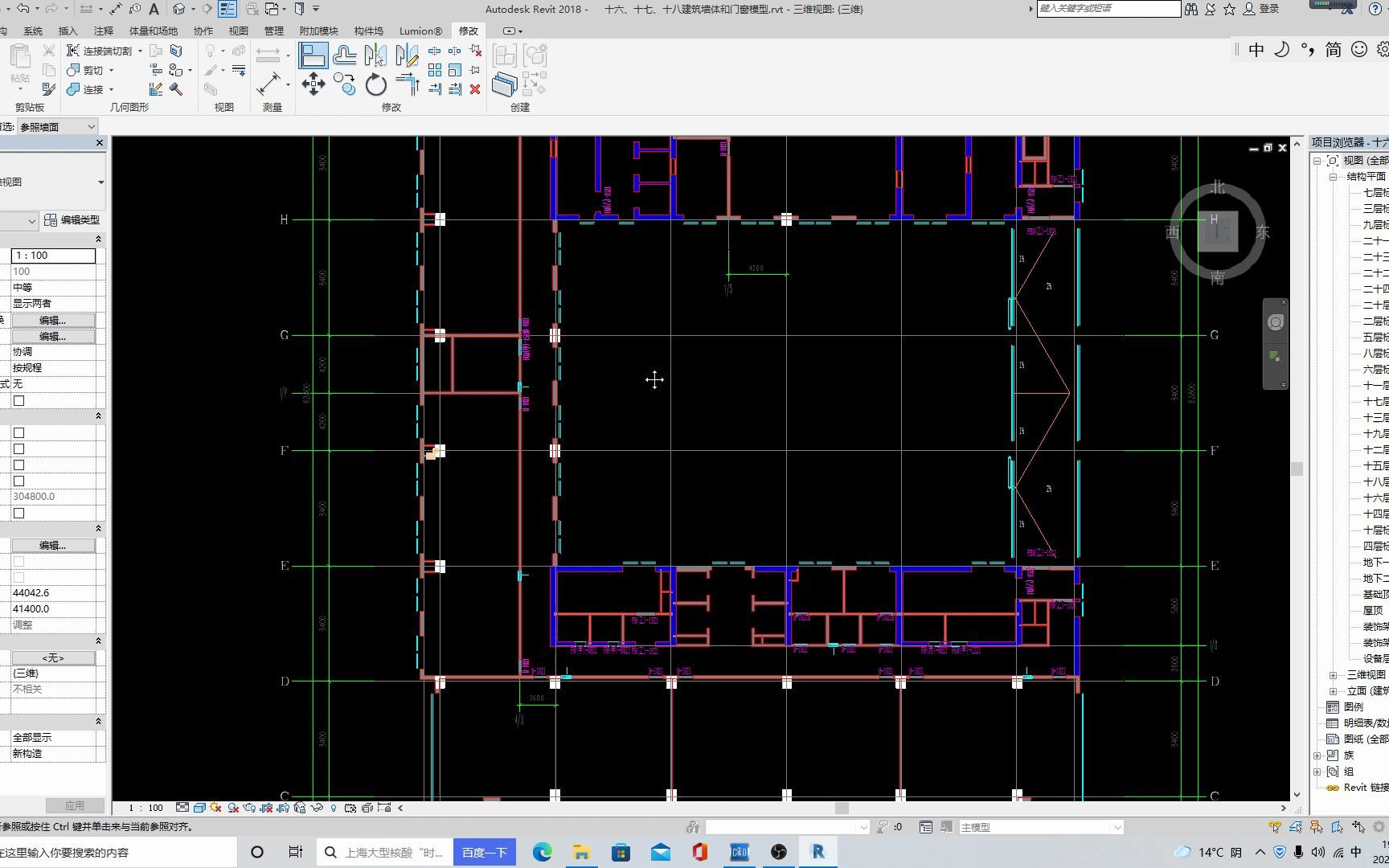Toggle the second checkbox in the second properties group

click(18, 449)
